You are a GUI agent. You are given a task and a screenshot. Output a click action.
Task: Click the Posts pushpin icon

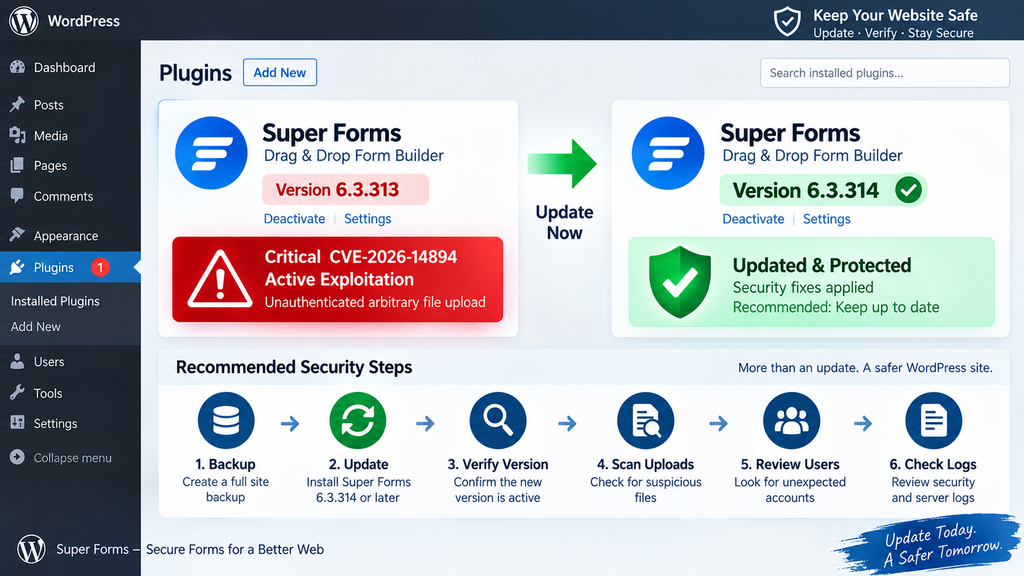click(x=18, y=104)
